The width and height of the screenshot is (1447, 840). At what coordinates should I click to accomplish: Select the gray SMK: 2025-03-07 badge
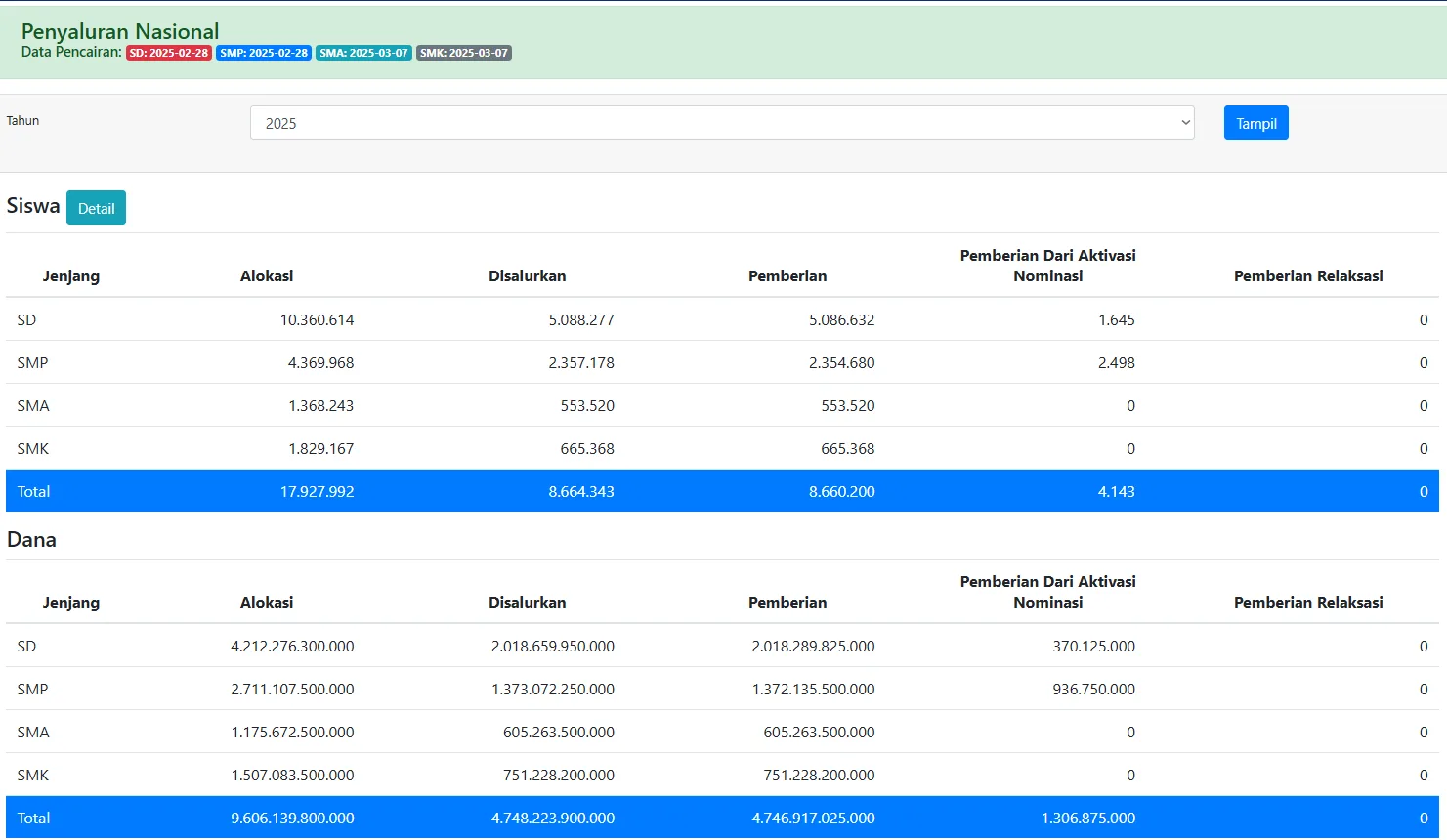(464, 53)
